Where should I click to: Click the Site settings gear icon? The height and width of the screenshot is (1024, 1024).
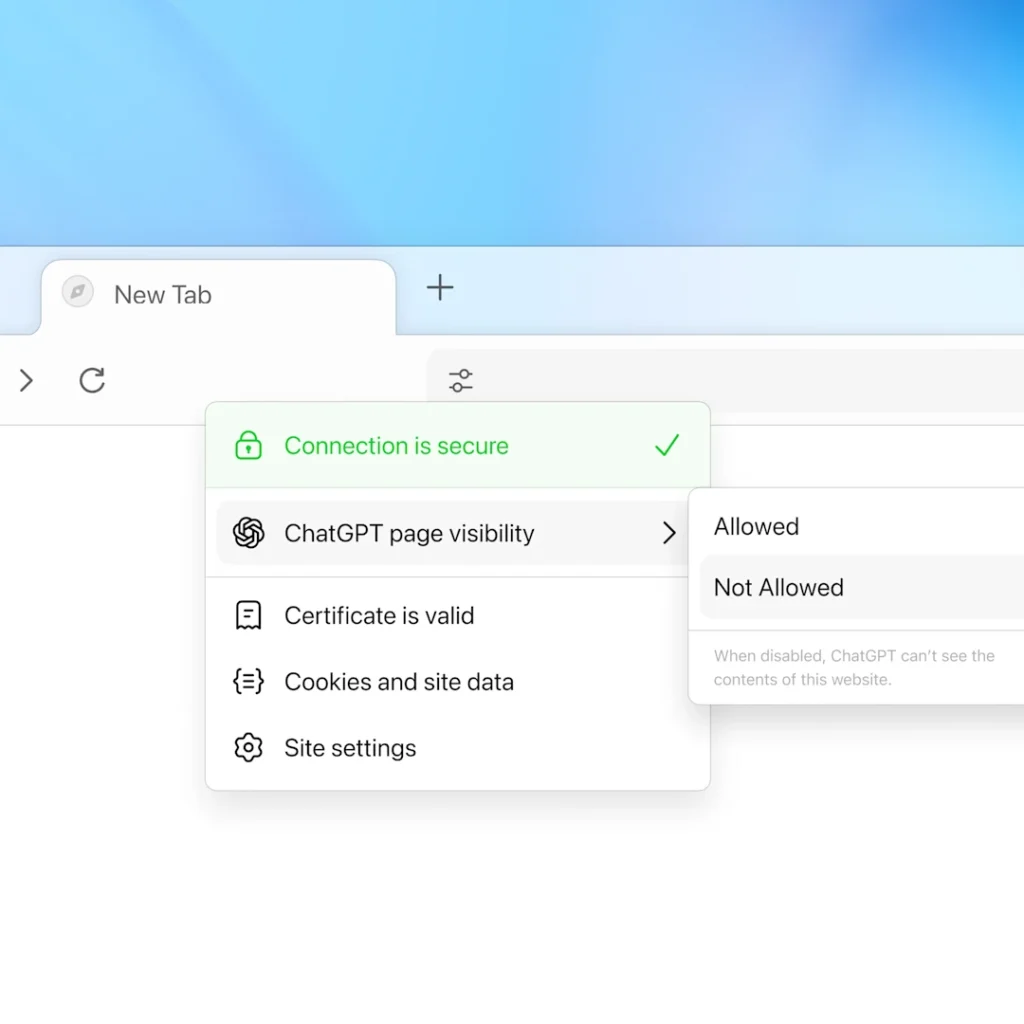click(x=248, y=747)
